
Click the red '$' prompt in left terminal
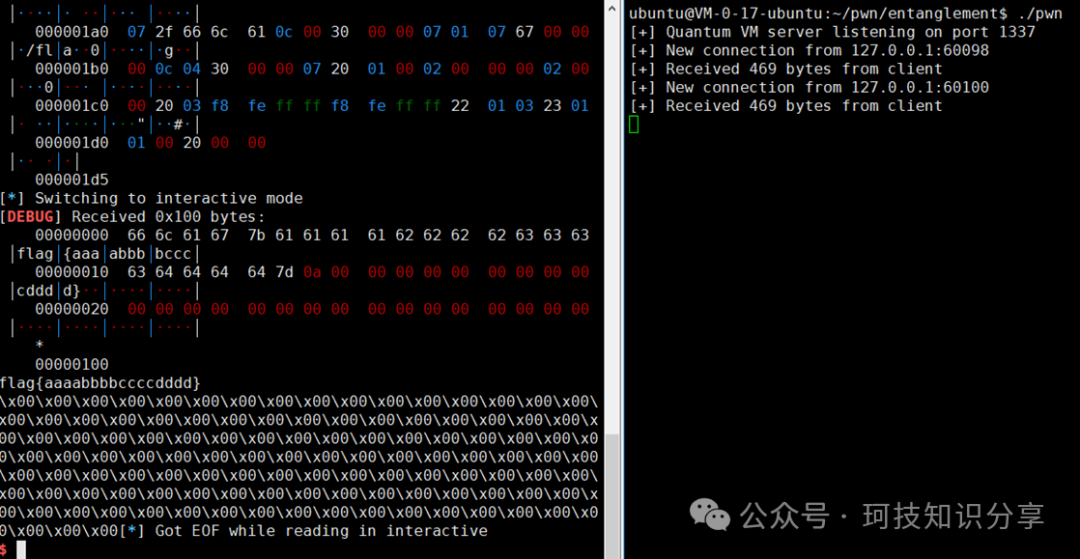click(4, 549)
